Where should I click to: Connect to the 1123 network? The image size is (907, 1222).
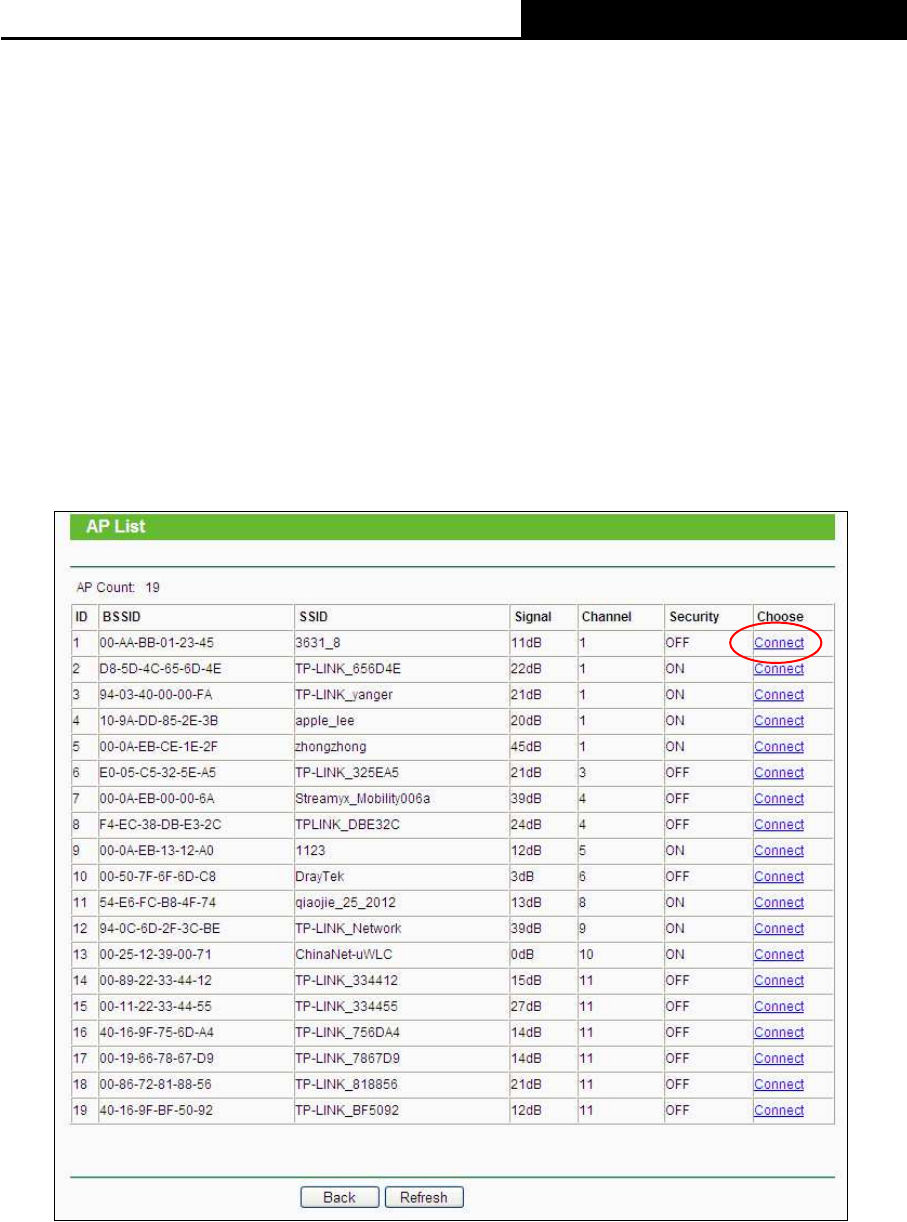pyautogui.click(x=779, y=851)
